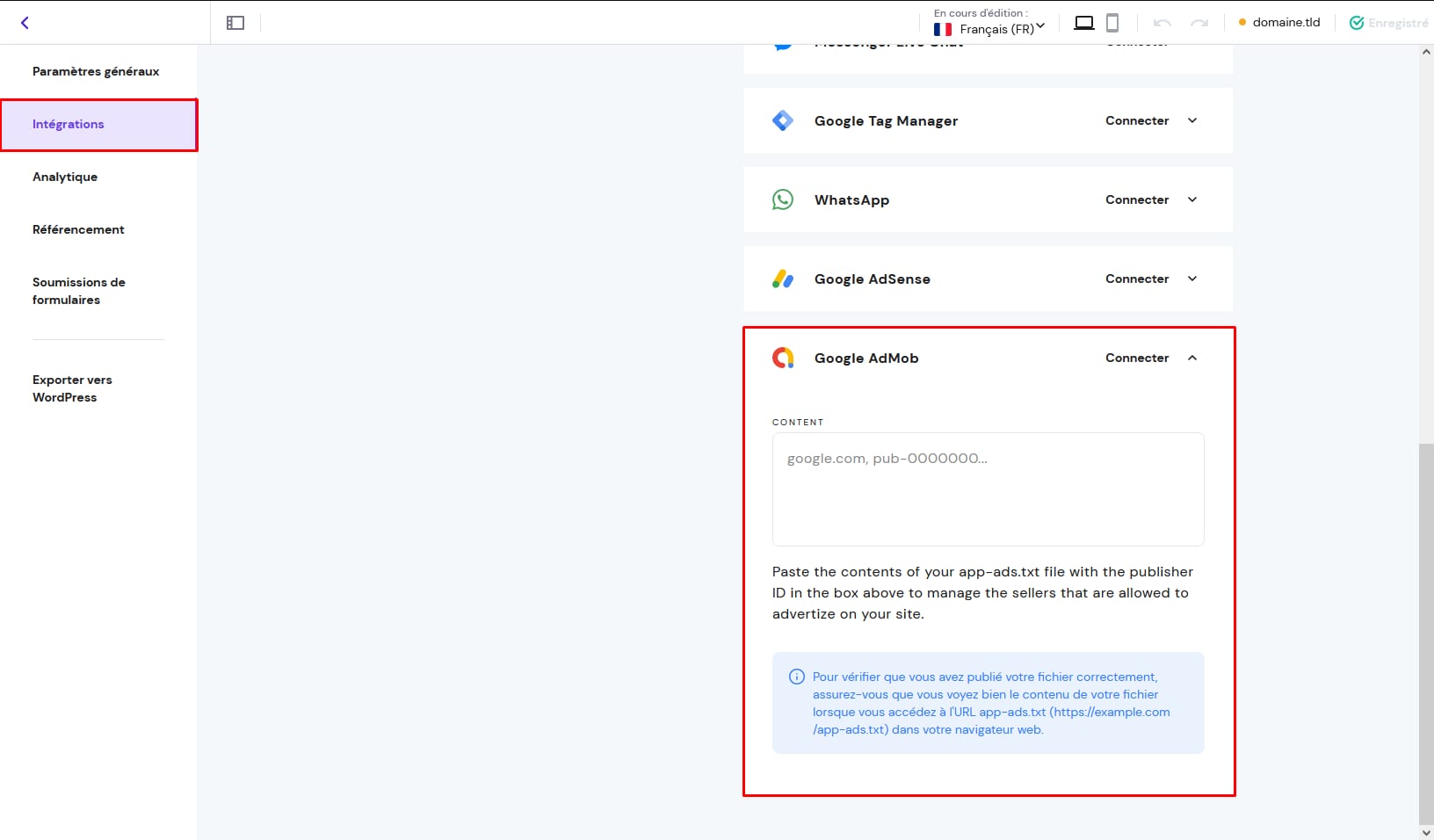This screenshot has width=1434, height=840.
Task: Click the Google AdSense logo icon
Action: [782, 279]
